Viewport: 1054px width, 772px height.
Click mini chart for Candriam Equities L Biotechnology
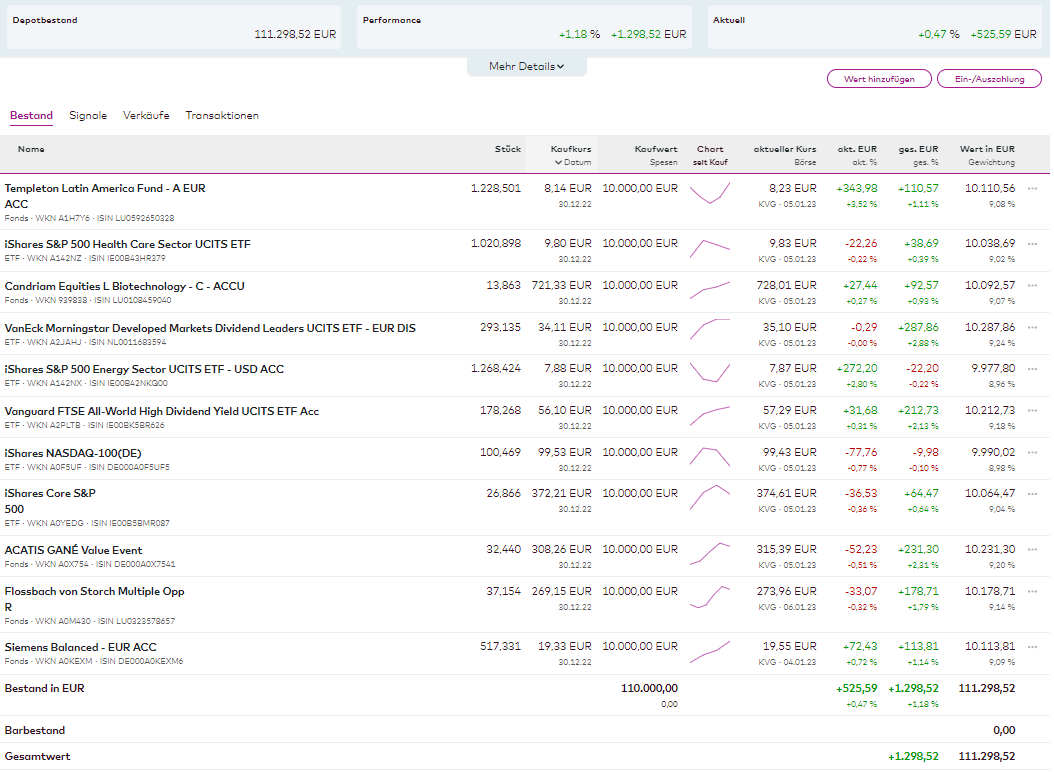click(x=709, y=290)
